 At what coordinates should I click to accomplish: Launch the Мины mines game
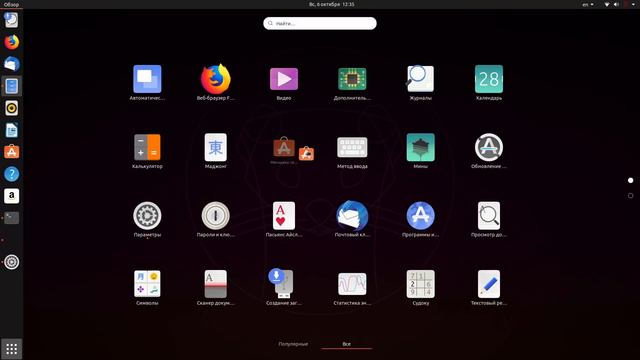tap(420, 147)
